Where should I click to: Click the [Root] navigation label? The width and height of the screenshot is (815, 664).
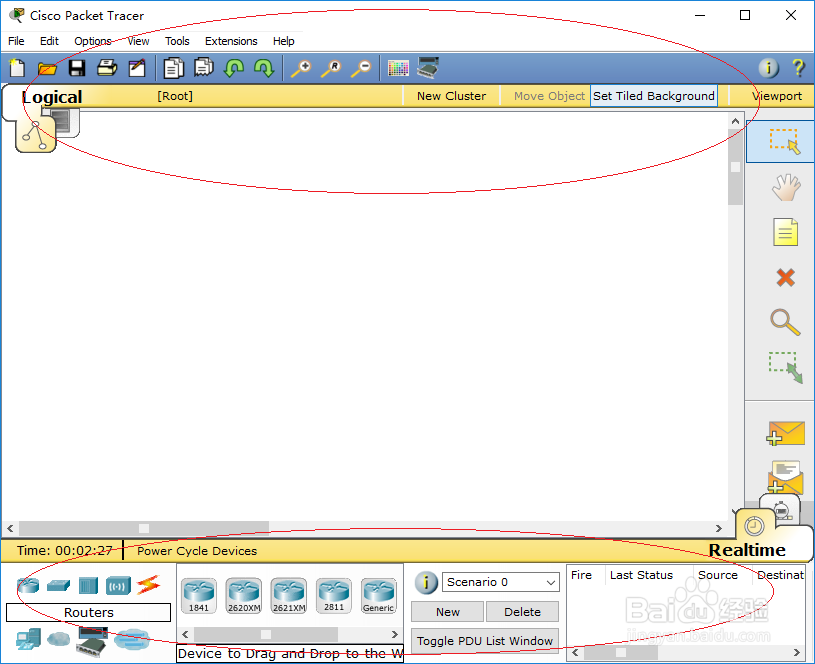pos(175,96)
